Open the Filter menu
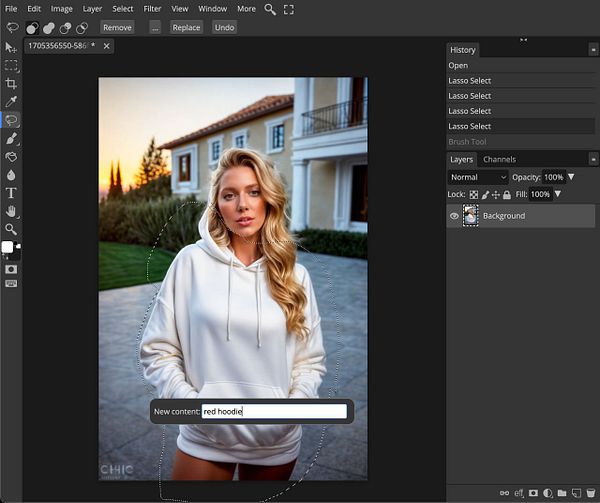This screenshot has height=503, width=600. (x=152, y=9)
